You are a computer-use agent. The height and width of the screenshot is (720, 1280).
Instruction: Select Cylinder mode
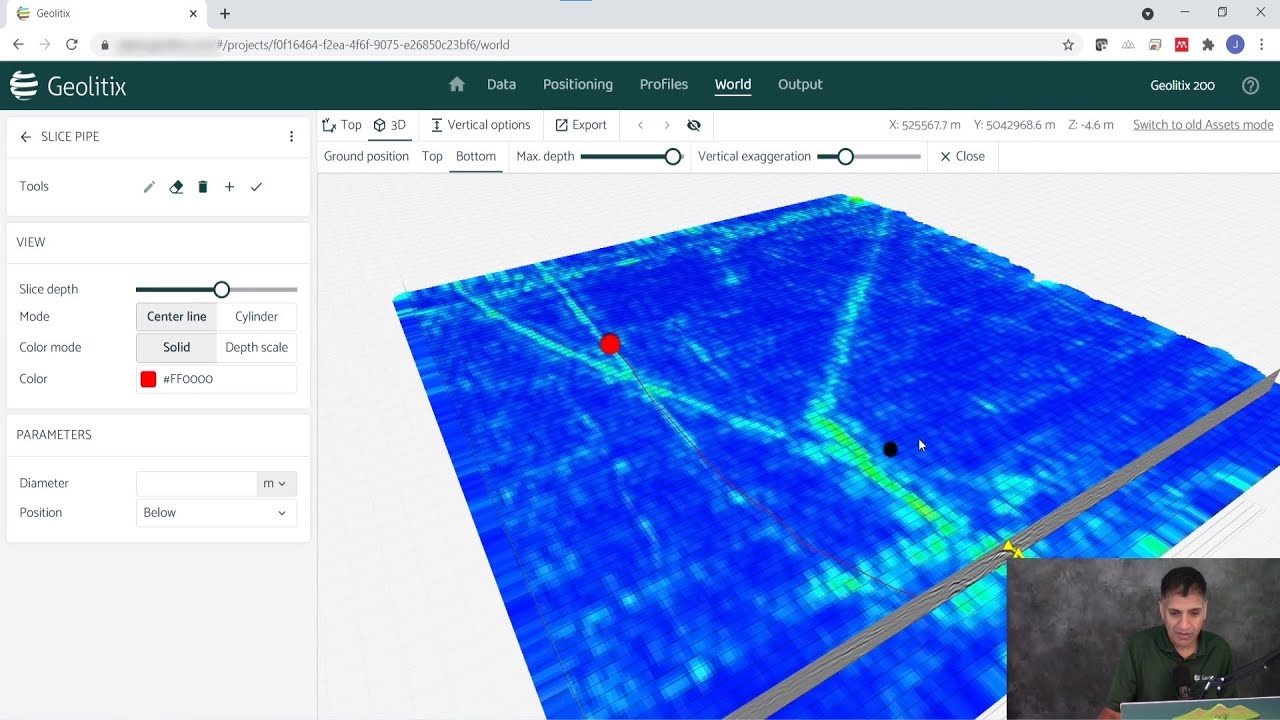click(x=256, y=317)
